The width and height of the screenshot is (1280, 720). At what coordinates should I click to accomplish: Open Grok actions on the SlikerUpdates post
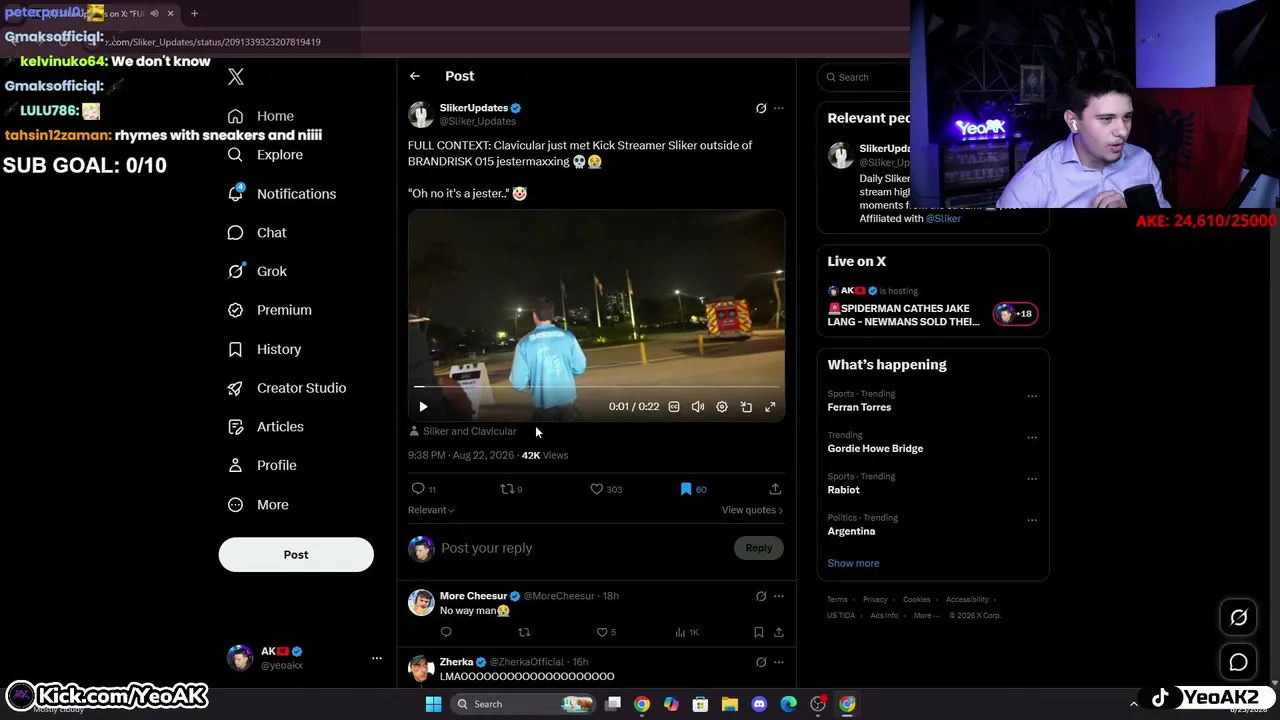761,108
